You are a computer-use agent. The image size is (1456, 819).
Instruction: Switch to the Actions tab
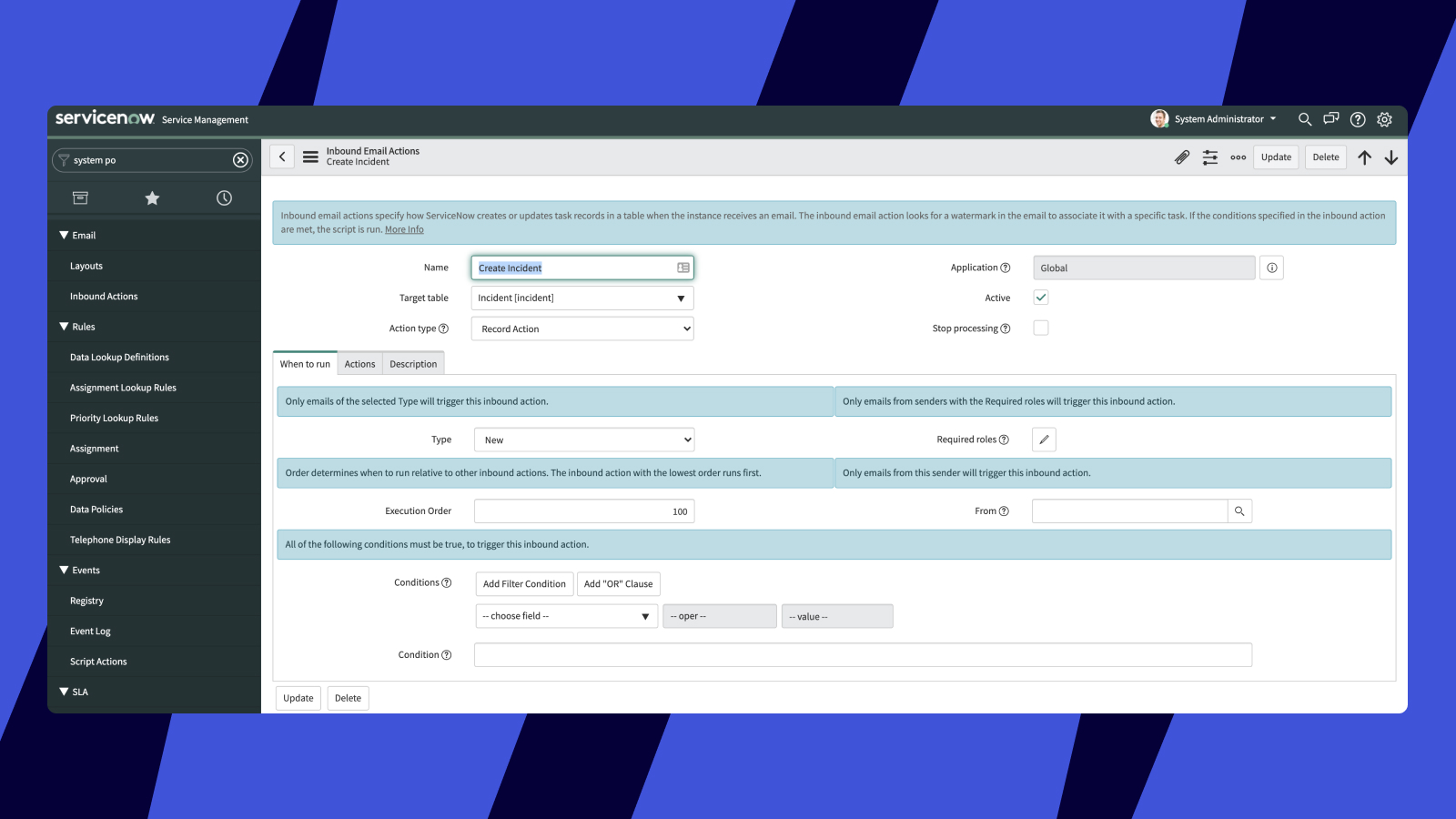point(359,363)
